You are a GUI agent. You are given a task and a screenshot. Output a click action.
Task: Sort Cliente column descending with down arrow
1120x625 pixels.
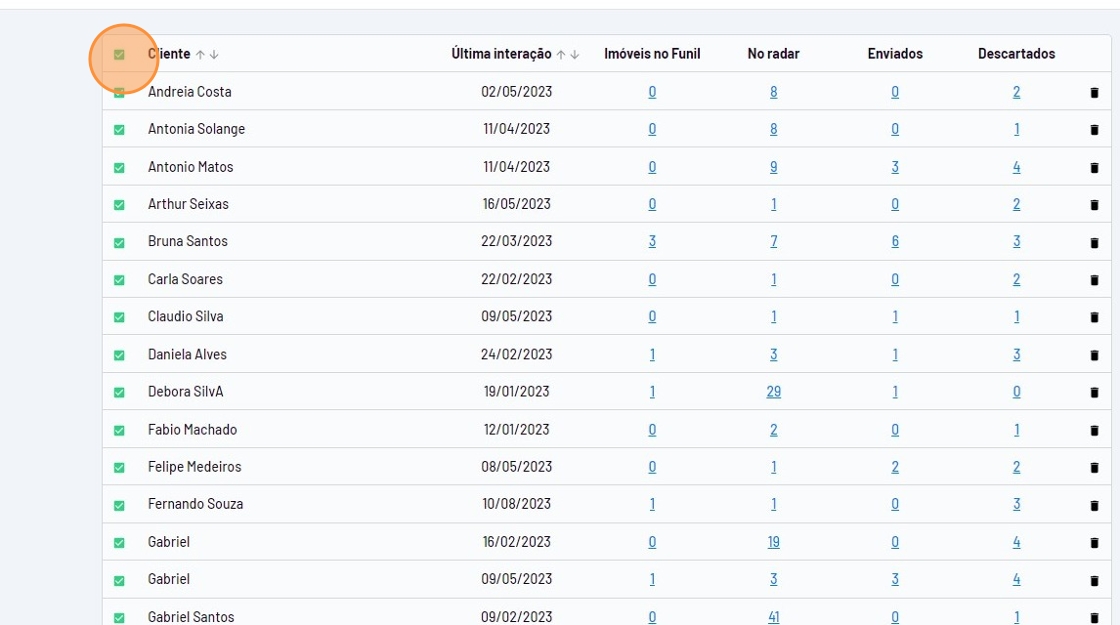(x=214, y=55)
